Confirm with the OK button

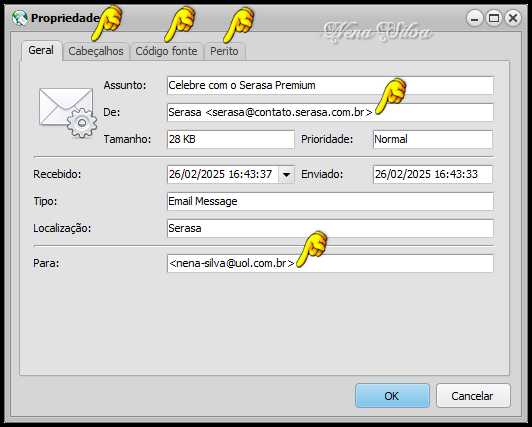(392, 395)
